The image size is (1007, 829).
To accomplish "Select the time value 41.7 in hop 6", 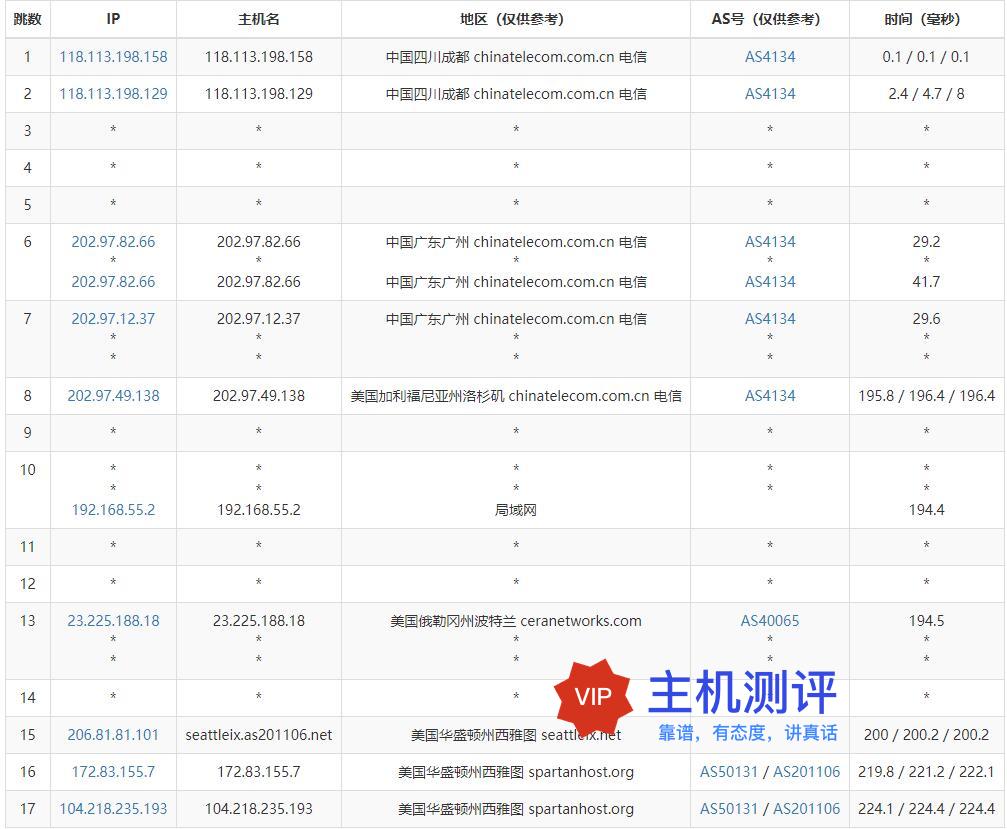I will coord(926,281).
